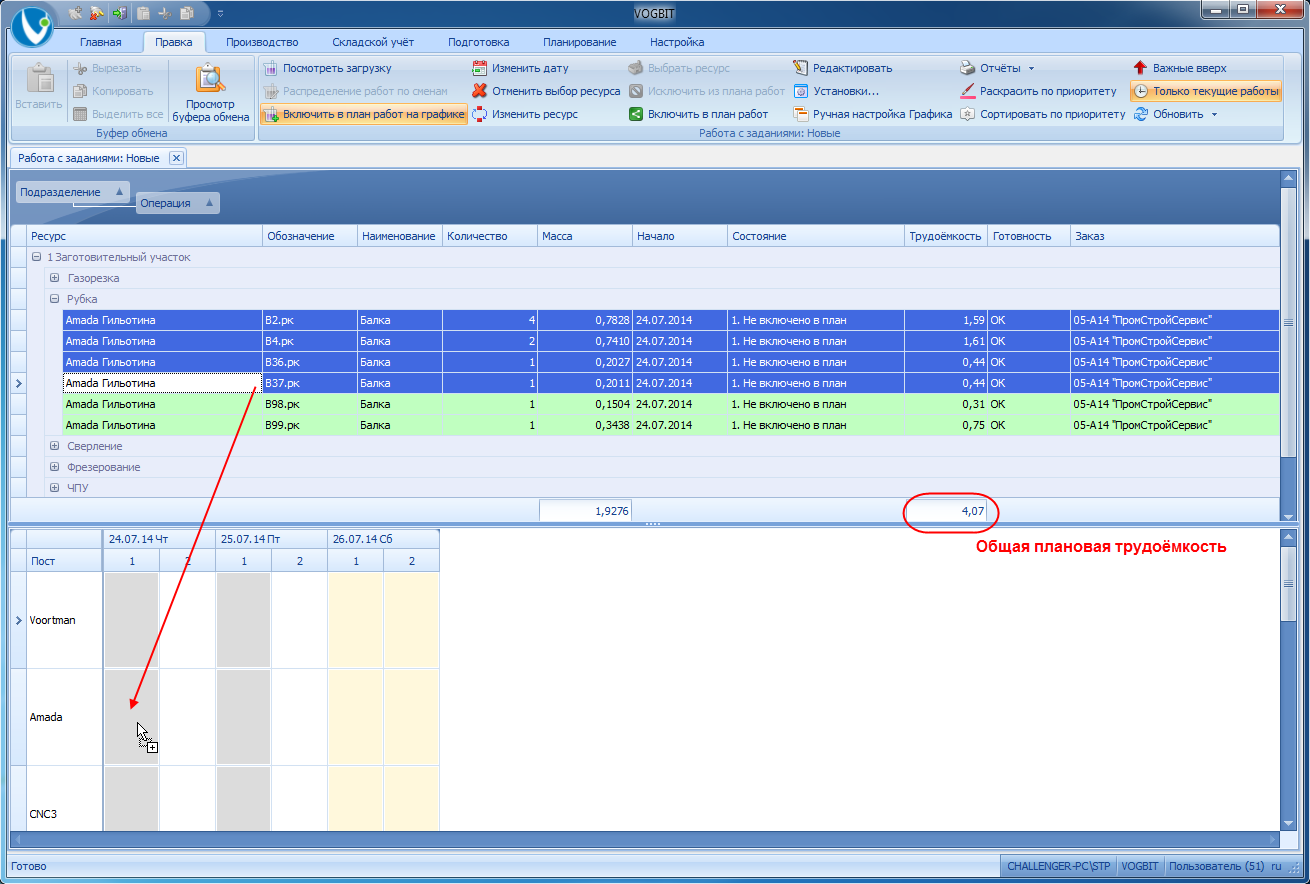Expand the Газорезка tree node
1310x884 pixels.
[x=55, y=278]
